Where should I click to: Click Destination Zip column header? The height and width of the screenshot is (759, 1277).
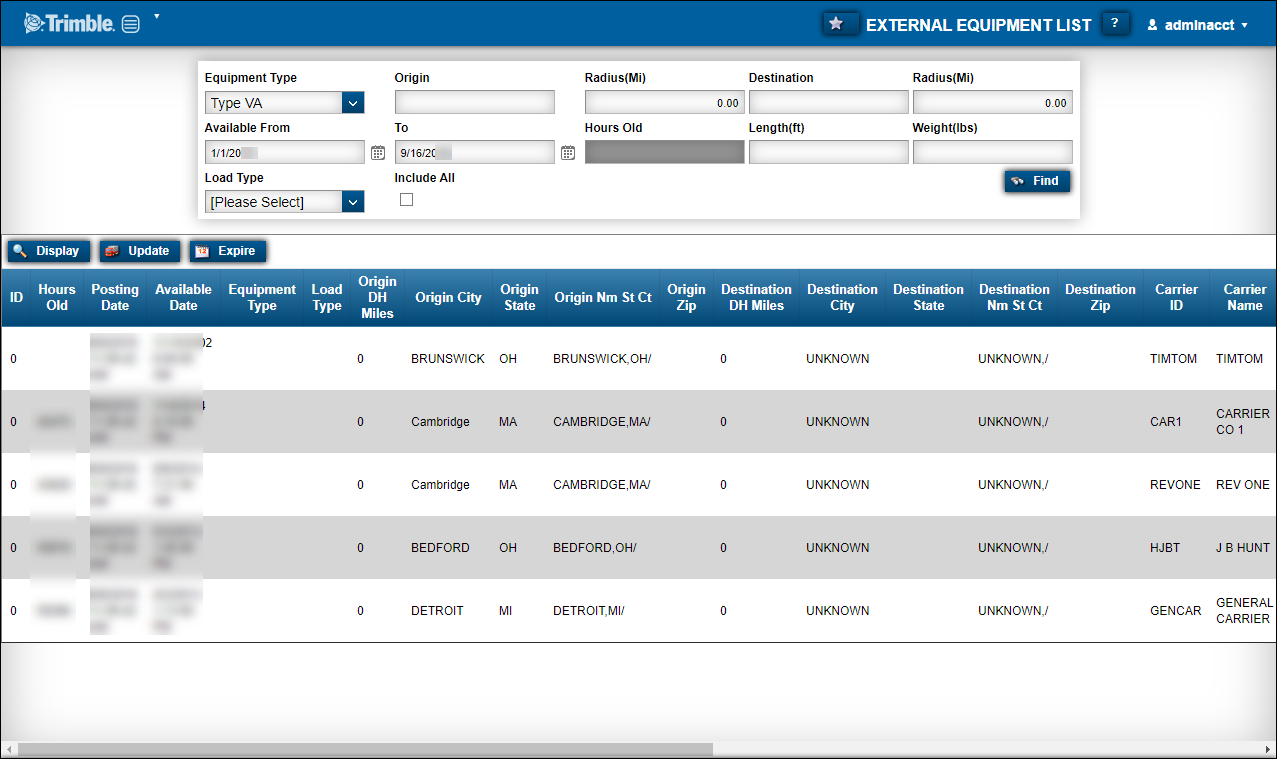click(1100, 297)
